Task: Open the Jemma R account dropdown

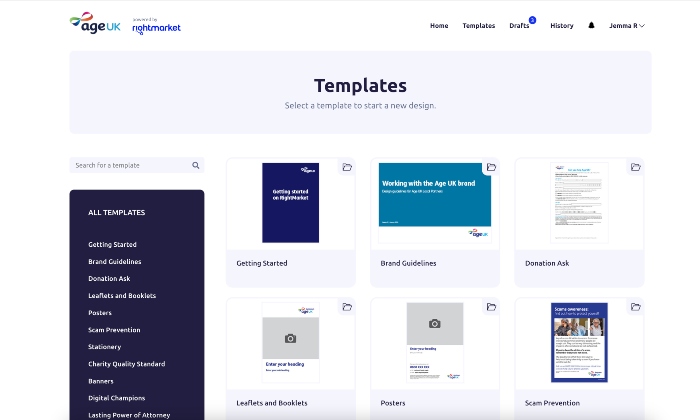Action: click(626, 26)
